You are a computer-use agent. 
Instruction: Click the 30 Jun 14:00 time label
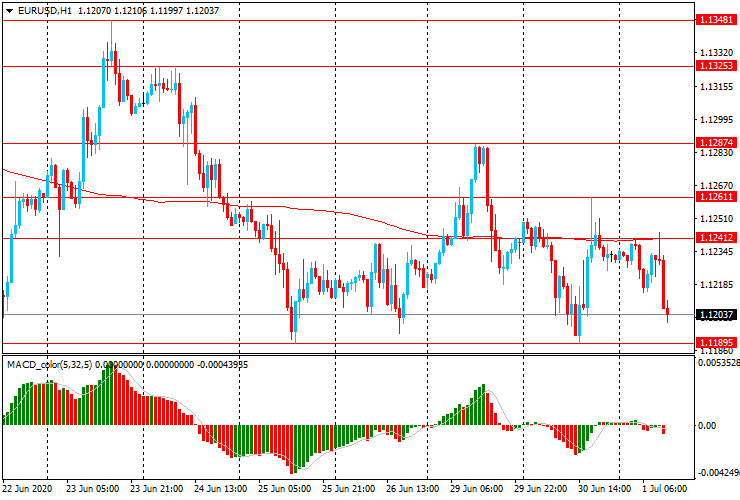point(605,488)
